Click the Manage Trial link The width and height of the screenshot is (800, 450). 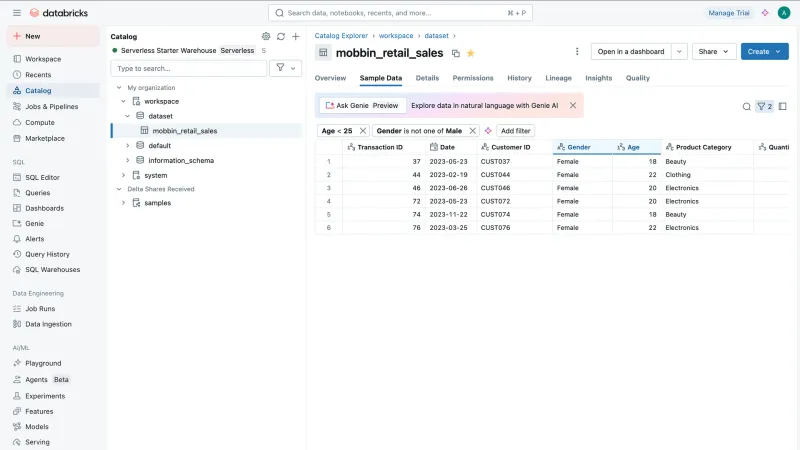coord(729,13)
